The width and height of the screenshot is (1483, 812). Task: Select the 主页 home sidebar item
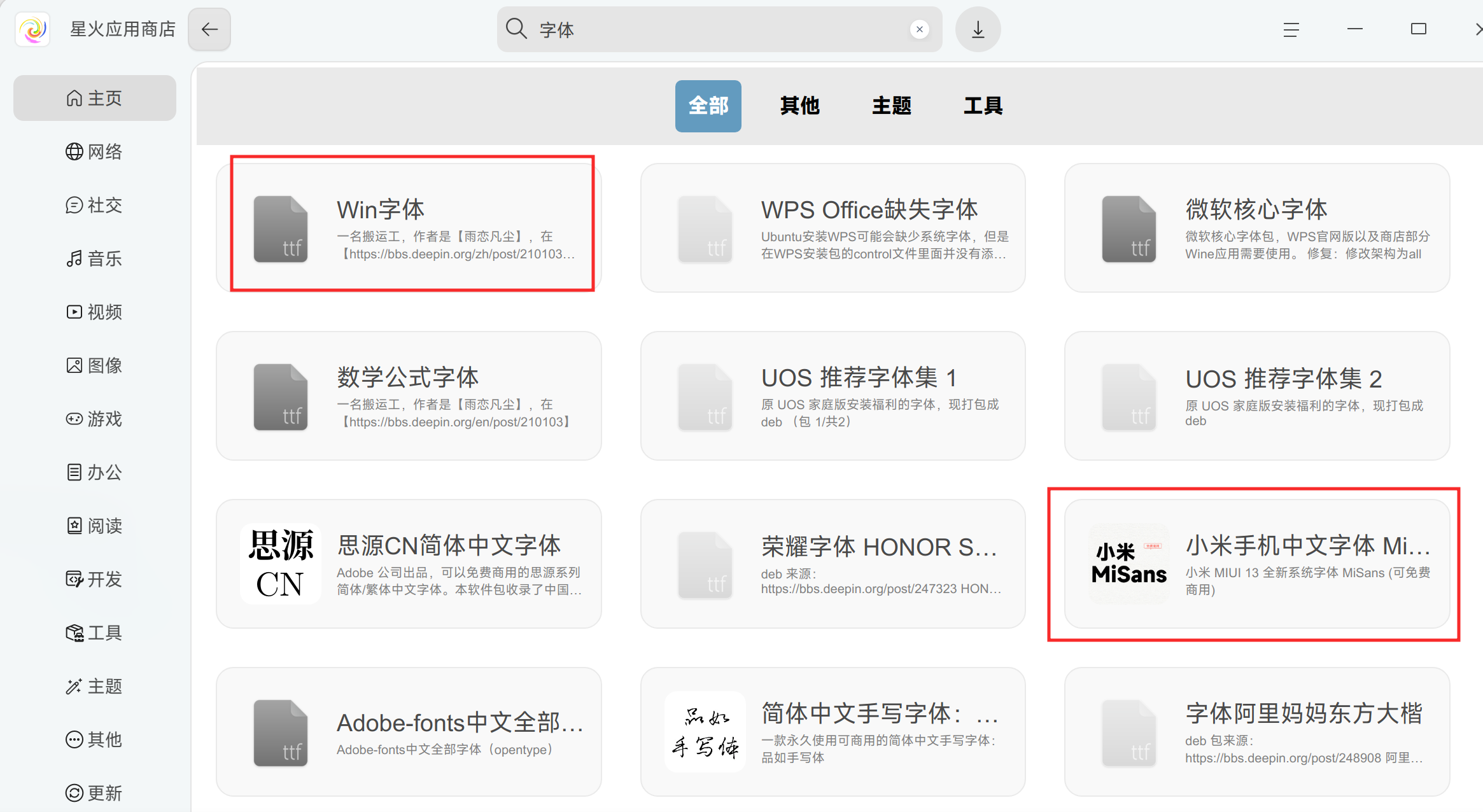pyautogui.click(x=95, y=98)
